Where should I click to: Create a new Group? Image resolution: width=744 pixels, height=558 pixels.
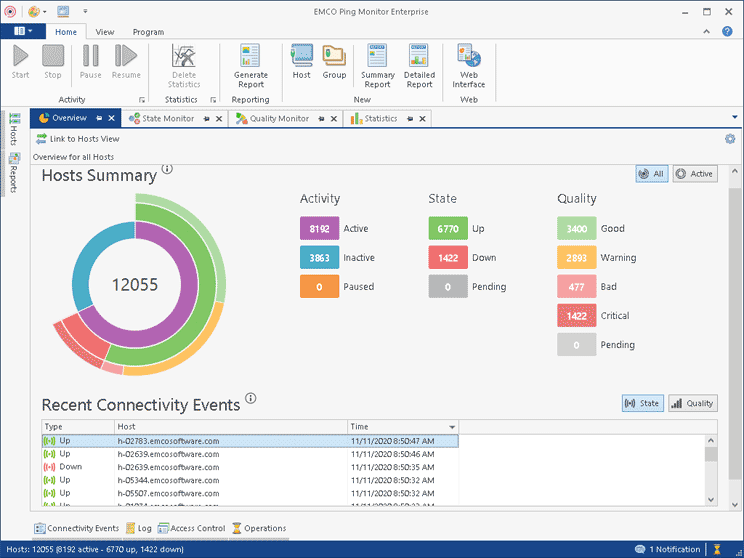click(x=334, y=62)
